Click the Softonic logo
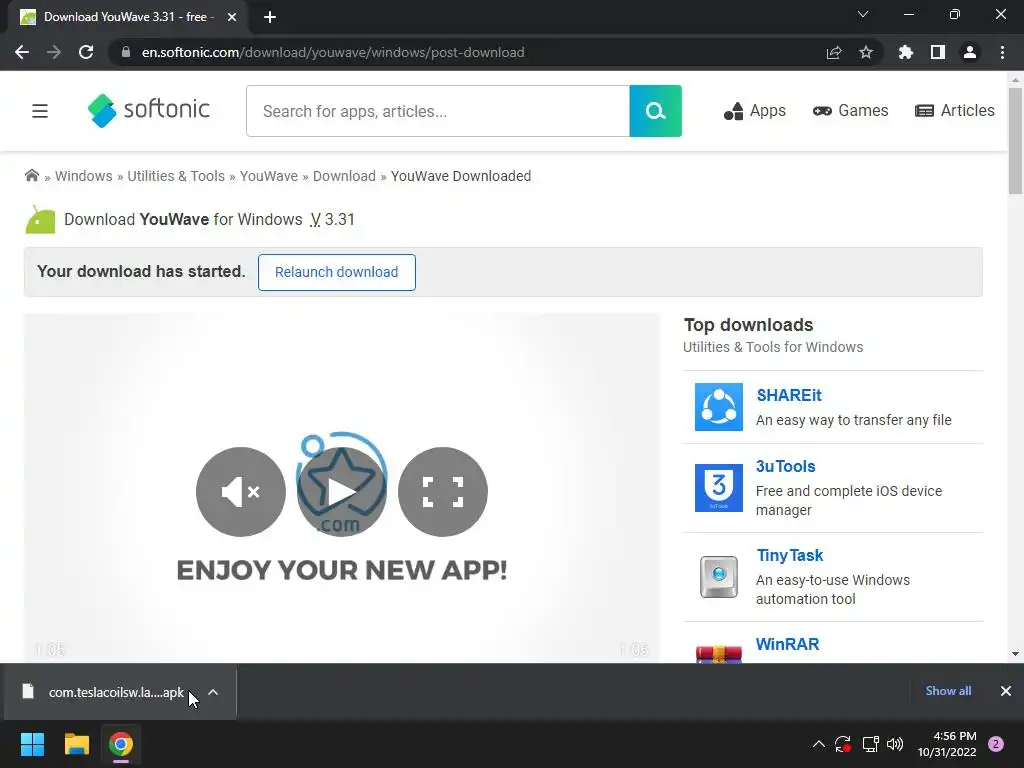This screenshot has height=768, width=1024. click(x=149, y=110)
